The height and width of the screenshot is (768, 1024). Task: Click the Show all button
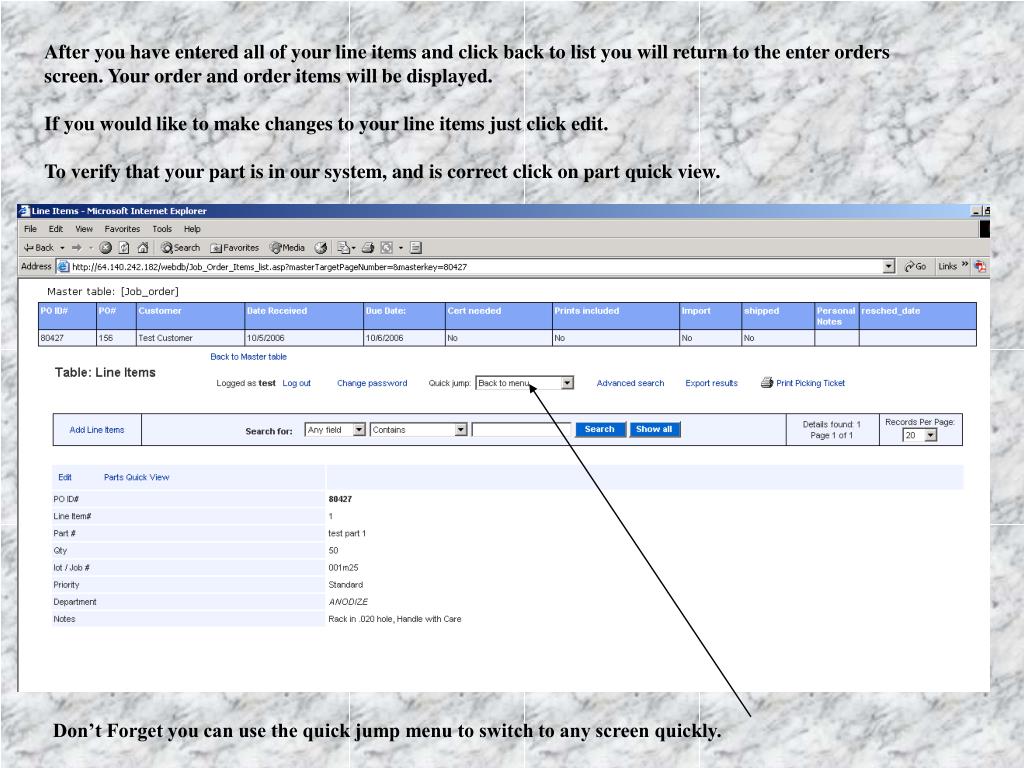coord(654,430)
